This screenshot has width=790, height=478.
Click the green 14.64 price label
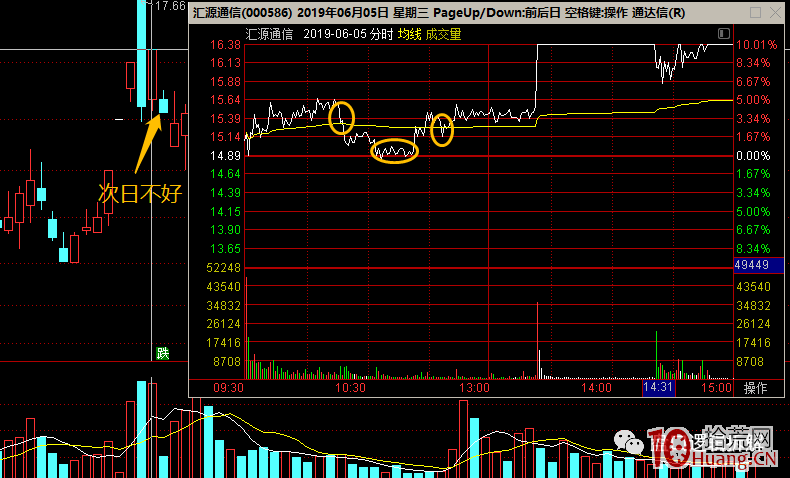[x=225, y=174]
